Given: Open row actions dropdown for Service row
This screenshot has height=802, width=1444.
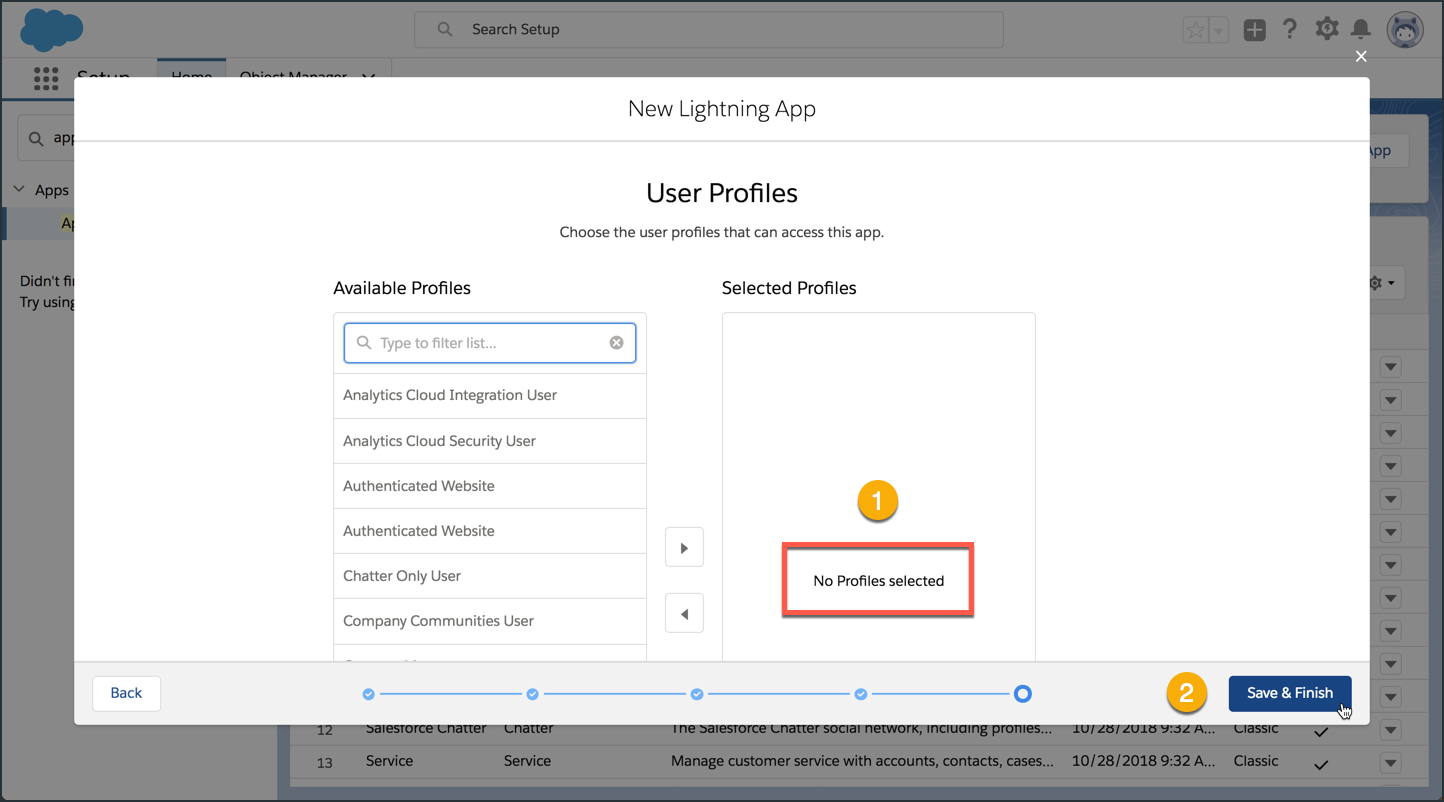Looking at the screenshot, I should (x=1390, y=763).
